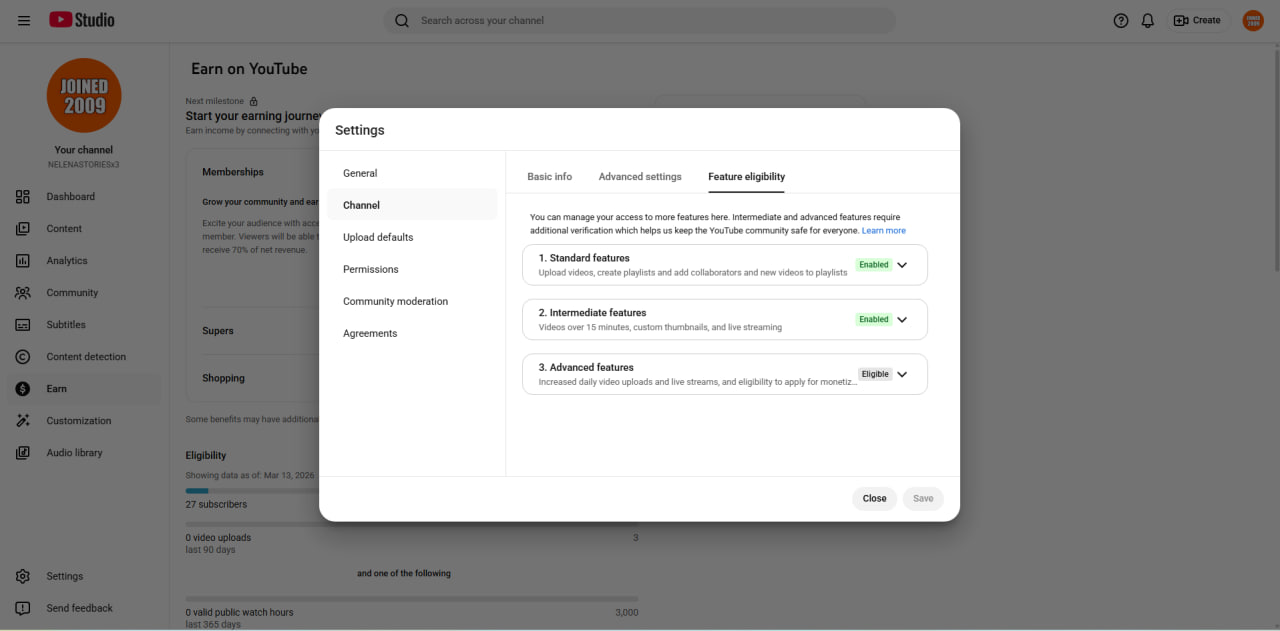Switch to the Advanced settings tab

pos(640,177)
